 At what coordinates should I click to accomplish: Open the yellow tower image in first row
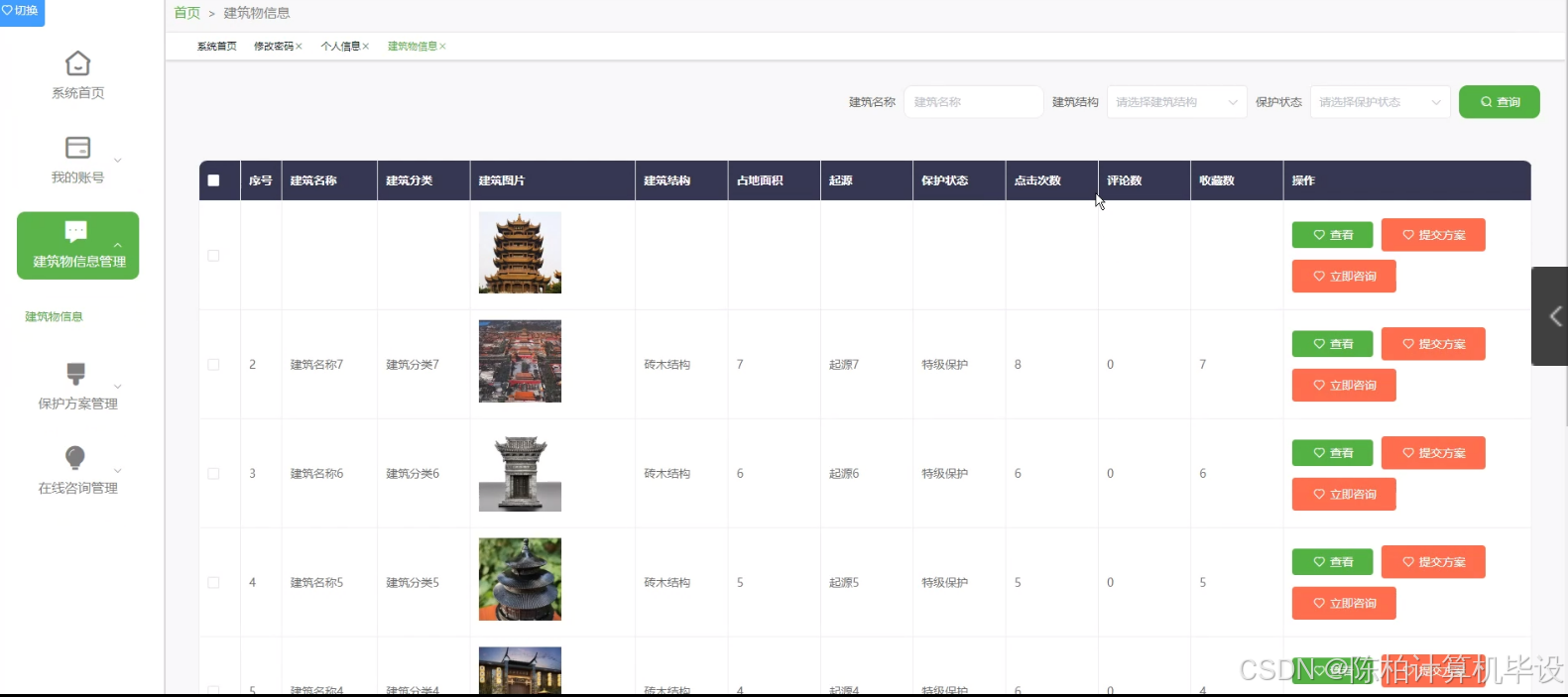pyautogui.click(x=520, y=252)
